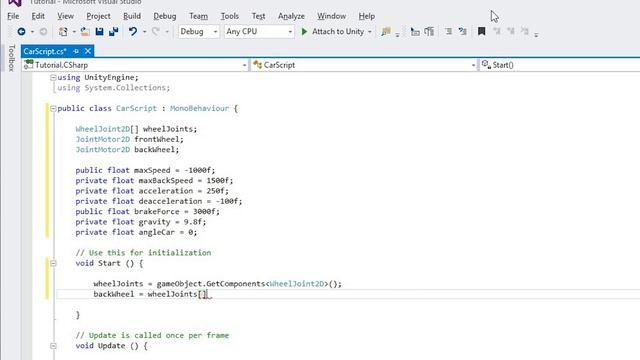The image size is (640, 360).
Task: Click the second indent-lines toolbar icon, left of the comment icons
Action: (429, 31)
